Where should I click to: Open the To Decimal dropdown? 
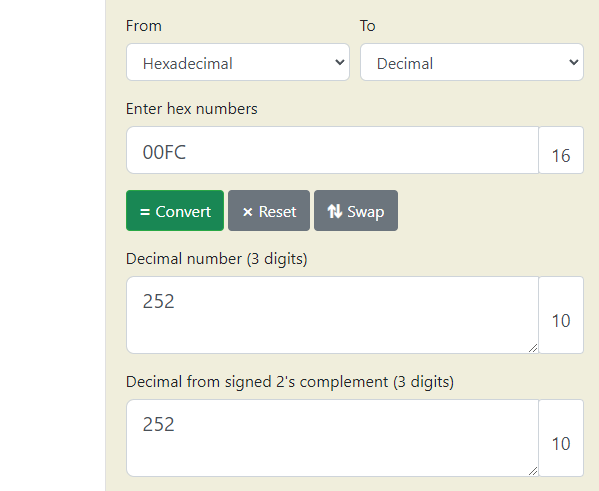(x=472, y=62)
